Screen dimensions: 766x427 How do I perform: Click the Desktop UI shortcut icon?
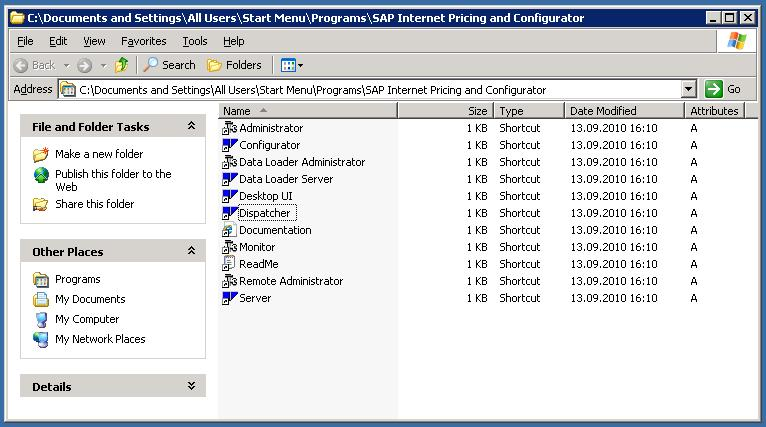230,196
